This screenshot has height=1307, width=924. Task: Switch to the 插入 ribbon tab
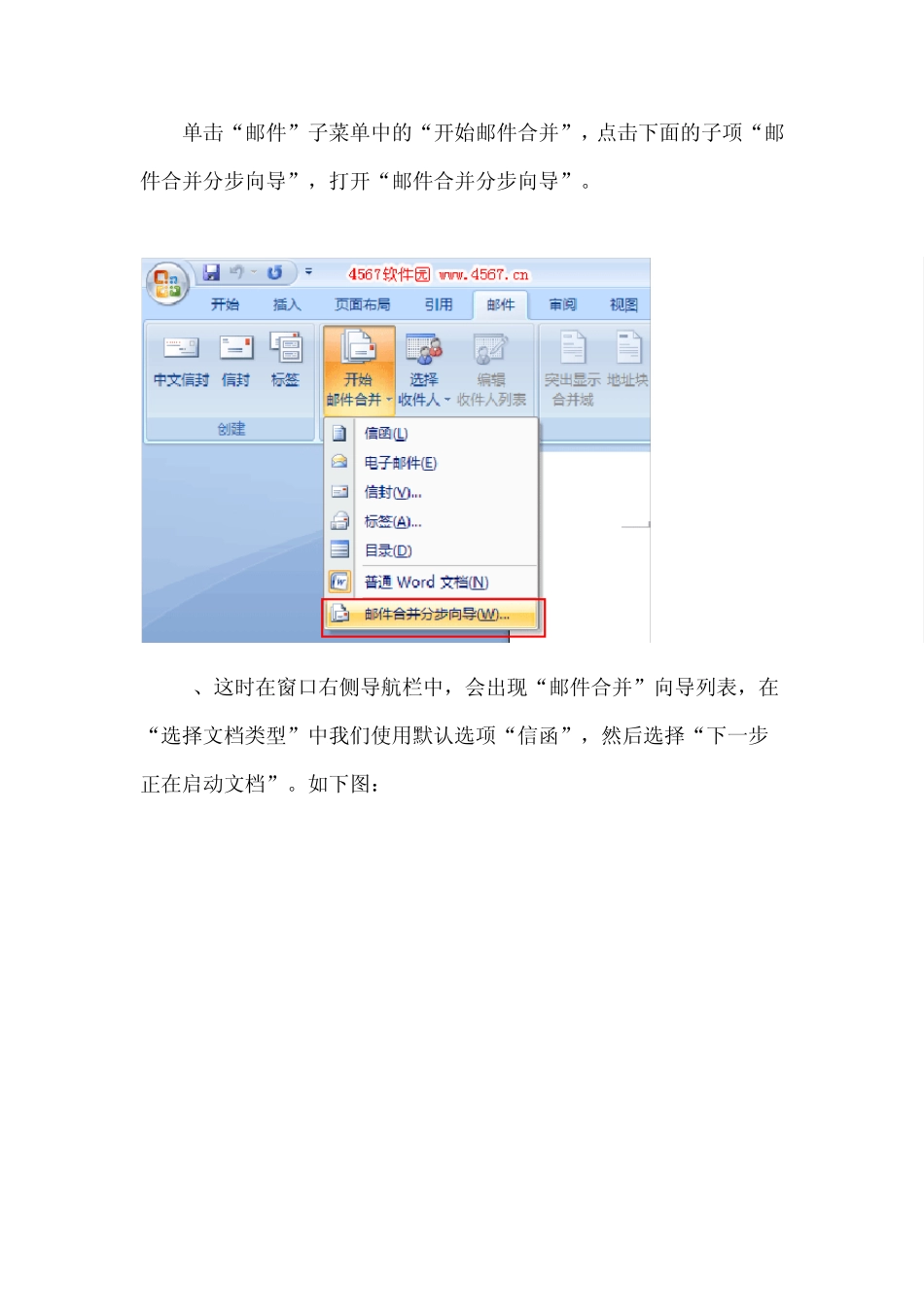click(x=287, y=304)
